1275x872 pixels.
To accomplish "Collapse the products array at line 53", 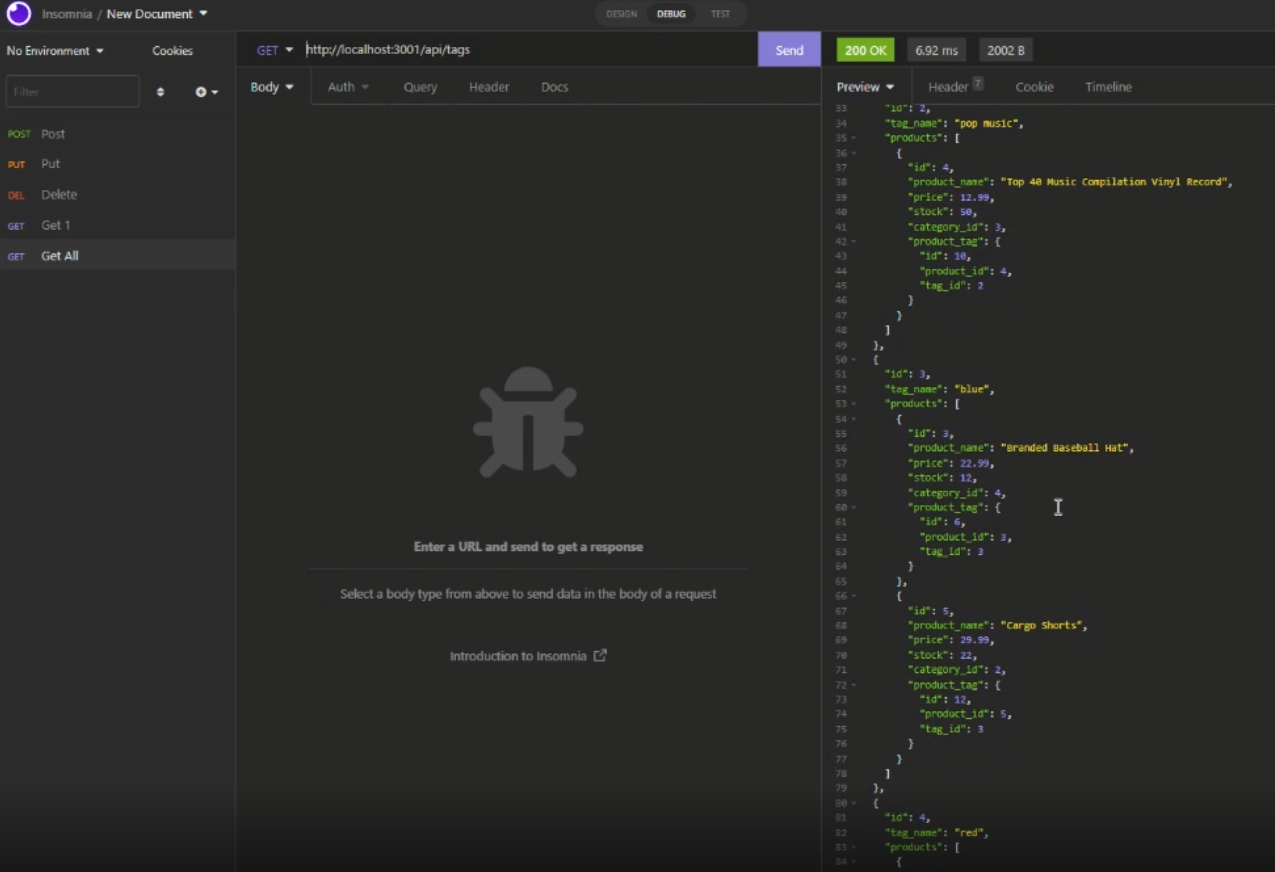I will click(x=853, y=404).
